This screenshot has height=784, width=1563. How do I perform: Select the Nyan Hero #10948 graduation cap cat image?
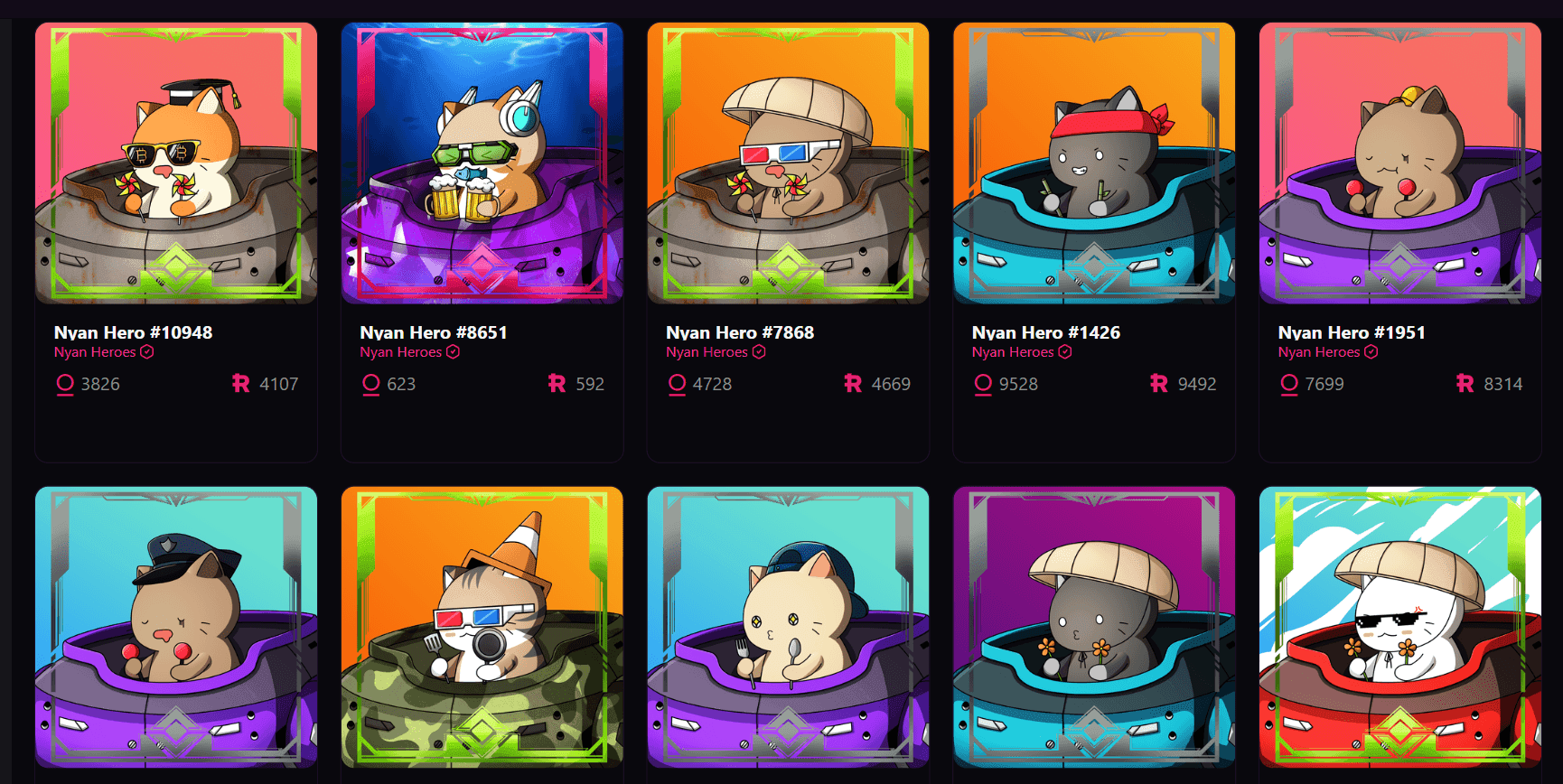176,163
